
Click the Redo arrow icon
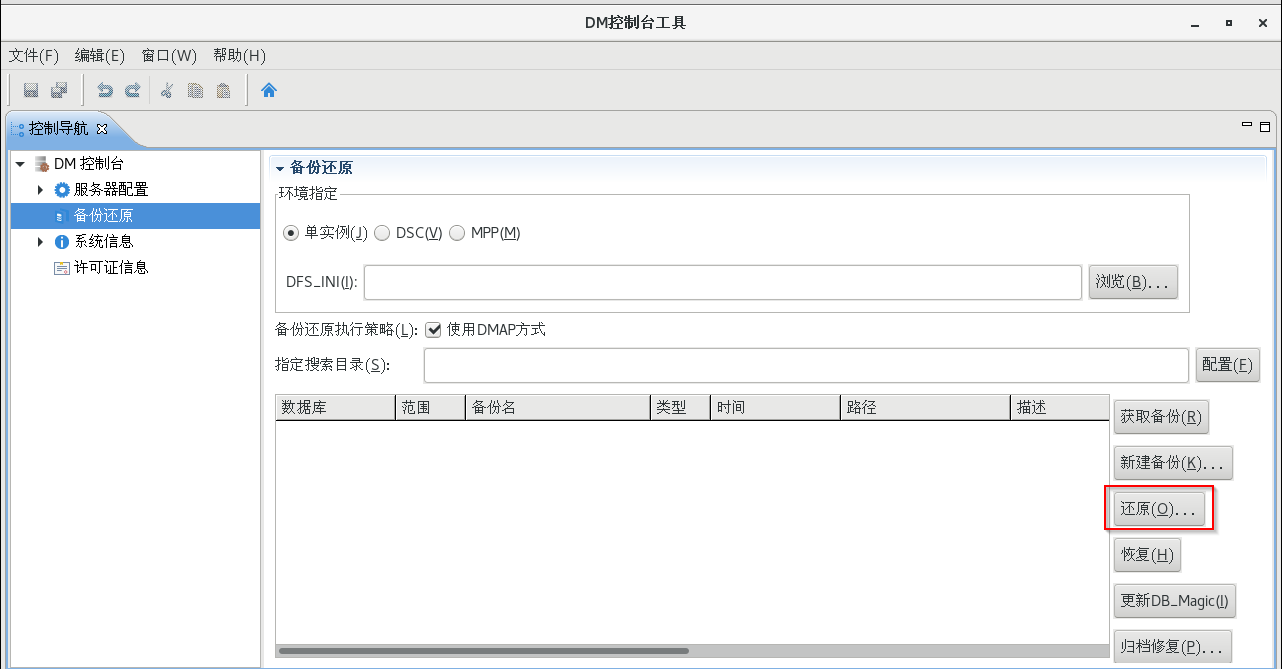pos(132,91)
